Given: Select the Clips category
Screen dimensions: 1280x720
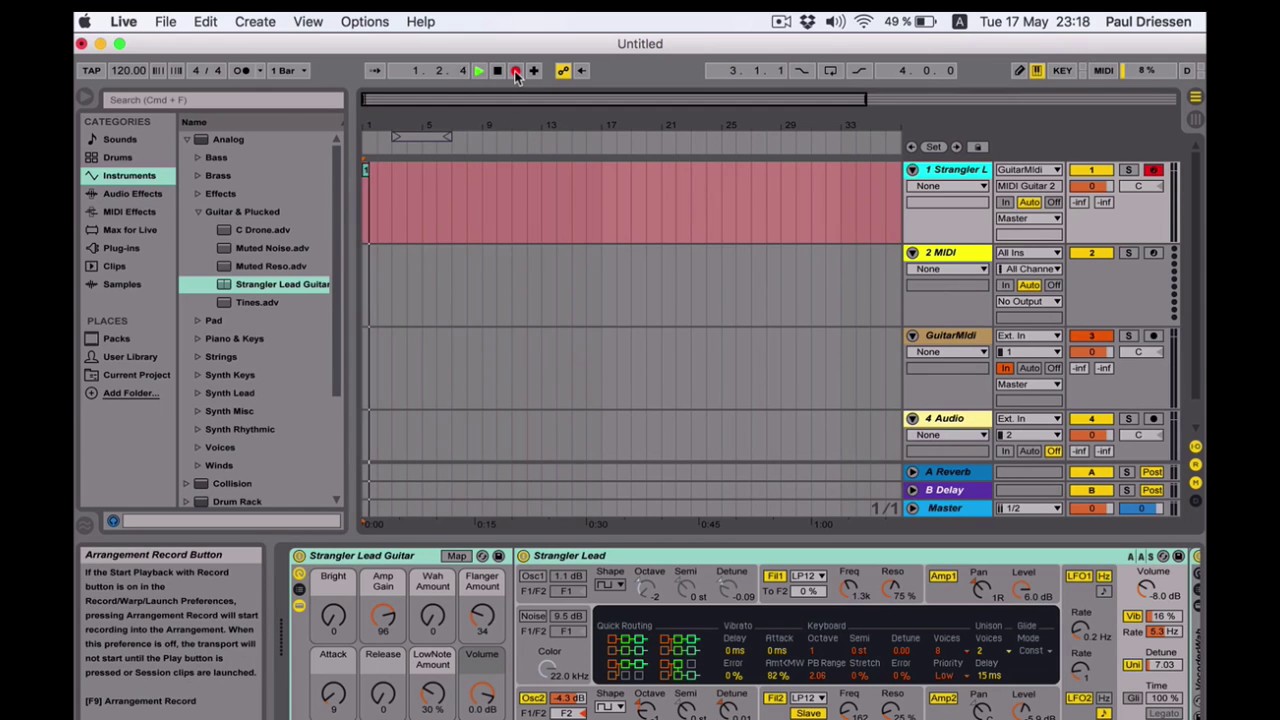Looking at the screenshot, I should (x=114, y=266).
